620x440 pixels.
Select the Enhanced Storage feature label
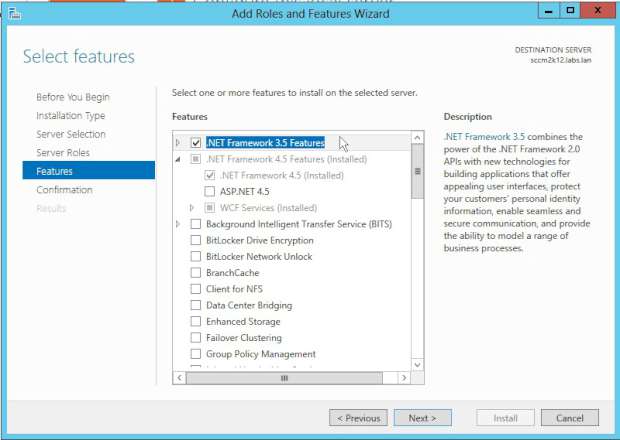(x=243, y=322)
